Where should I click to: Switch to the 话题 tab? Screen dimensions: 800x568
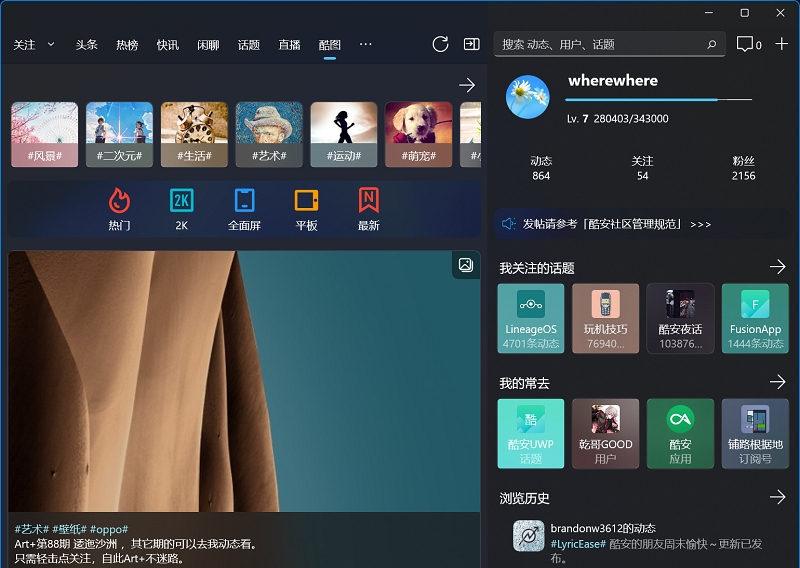tap(248, 45)
